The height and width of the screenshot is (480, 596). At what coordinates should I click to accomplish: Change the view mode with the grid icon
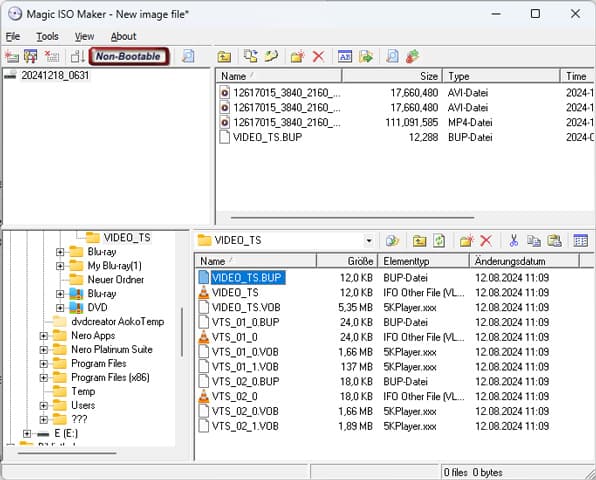tap(581, 241)
